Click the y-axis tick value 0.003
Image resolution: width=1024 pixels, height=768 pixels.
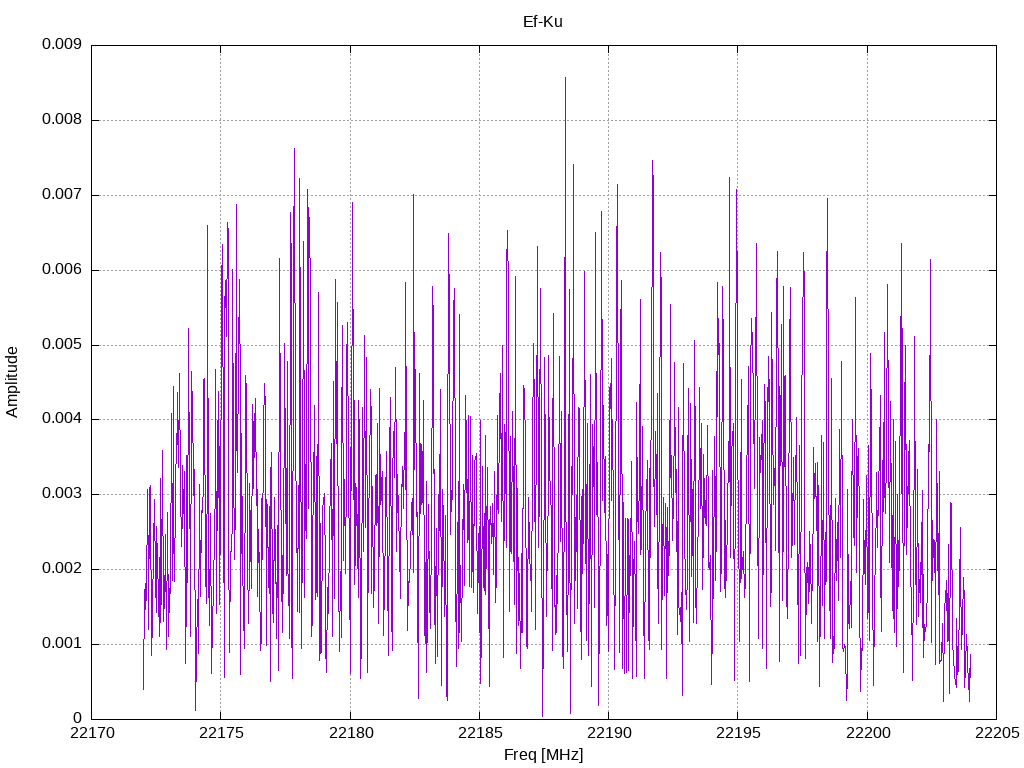point(62,494)
